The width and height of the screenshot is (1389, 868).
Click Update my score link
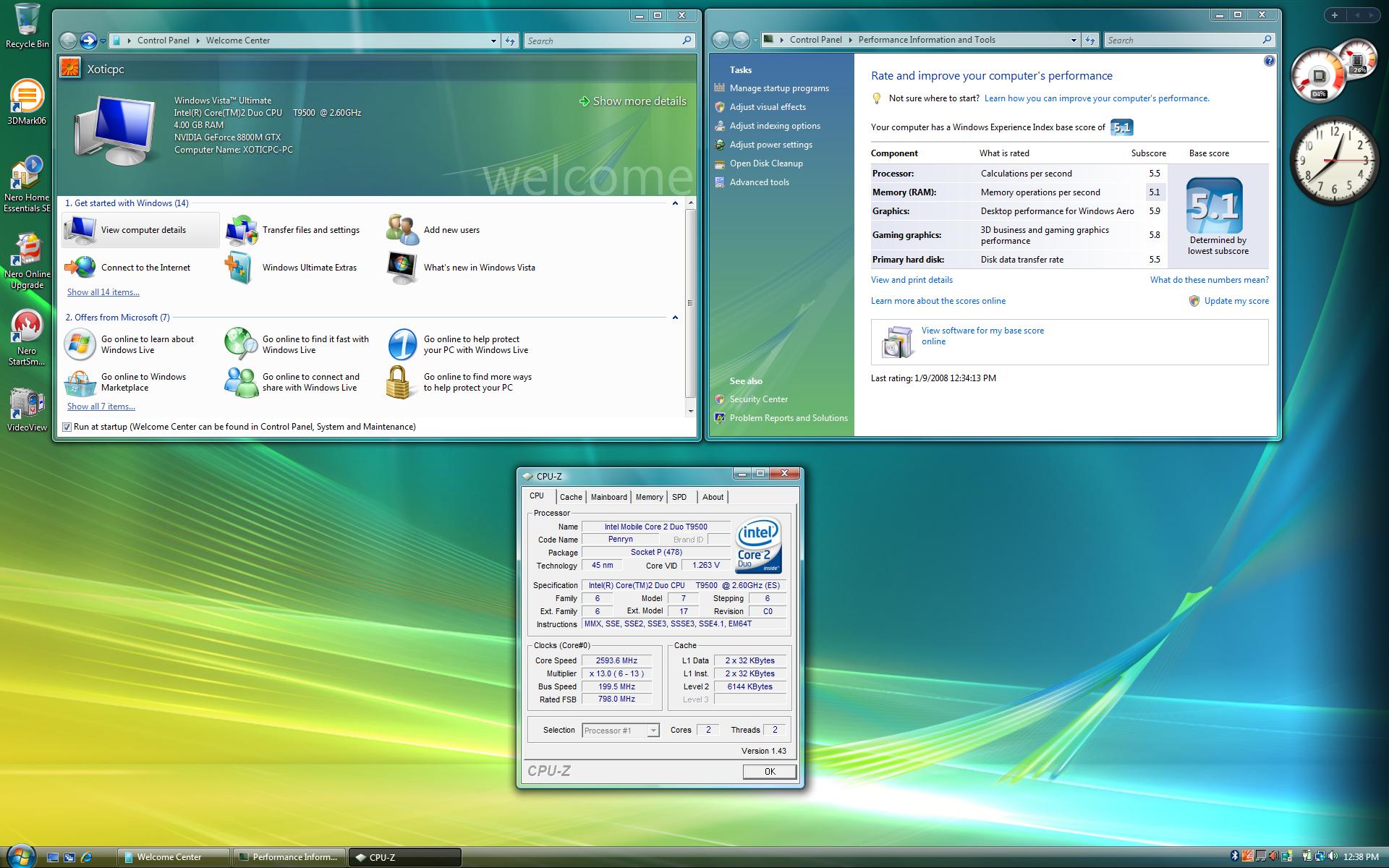click(x=1236, y=301)
